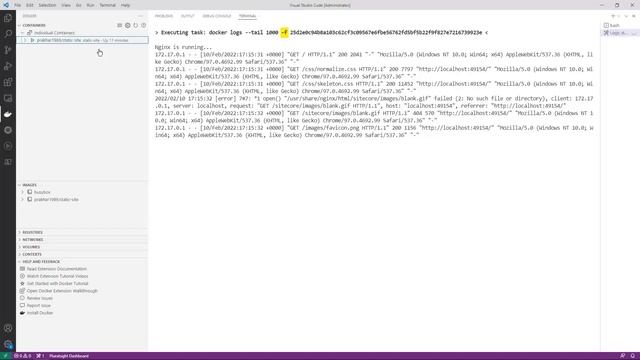Open Read Extension Documentation link
Image resolution: width=640 pixels, height=360 pixels.
pyautogui.click(x=56, y=269)
